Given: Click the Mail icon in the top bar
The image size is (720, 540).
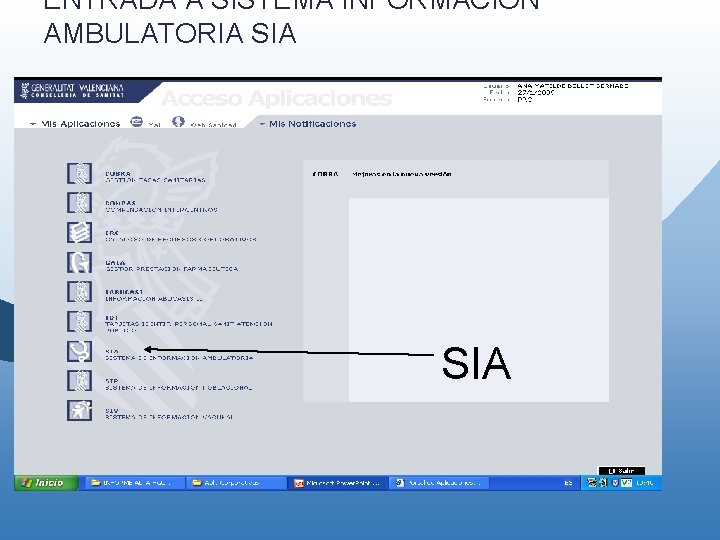Looking at the screenshot, I should (x=136, y=122).
